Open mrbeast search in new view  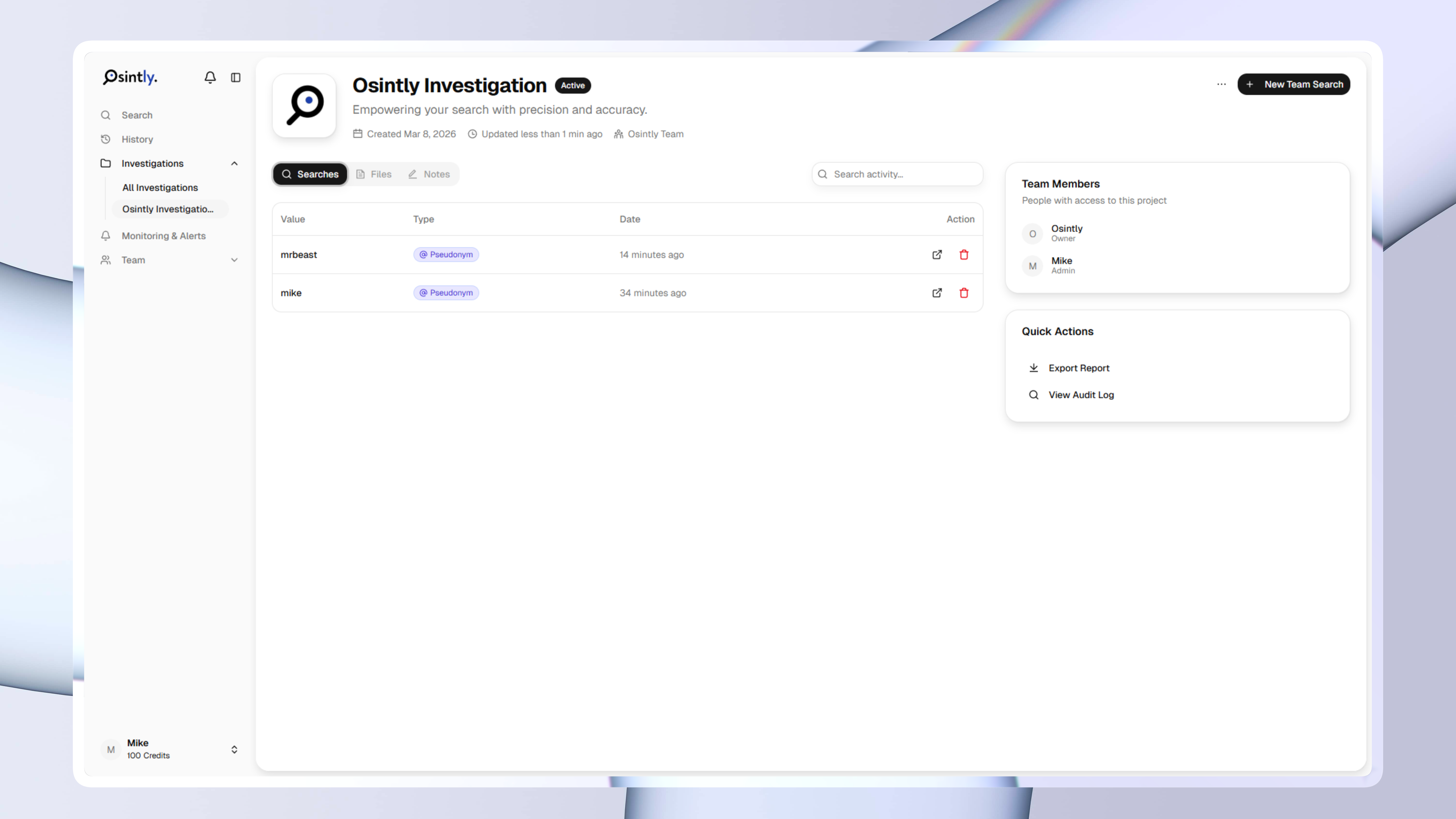[937, 255]
